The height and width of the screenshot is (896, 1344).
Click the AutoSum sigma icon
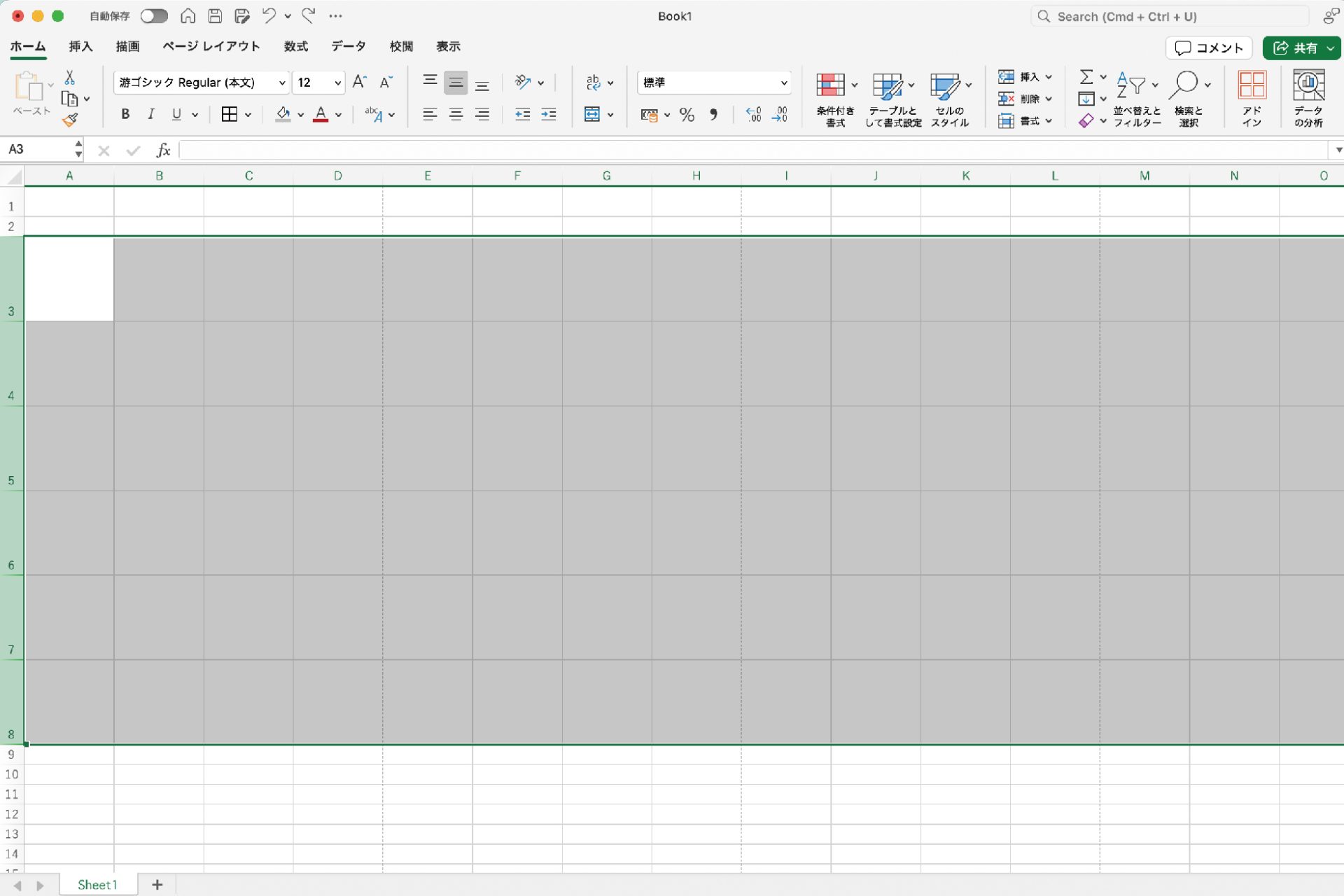coord(1086,76)
